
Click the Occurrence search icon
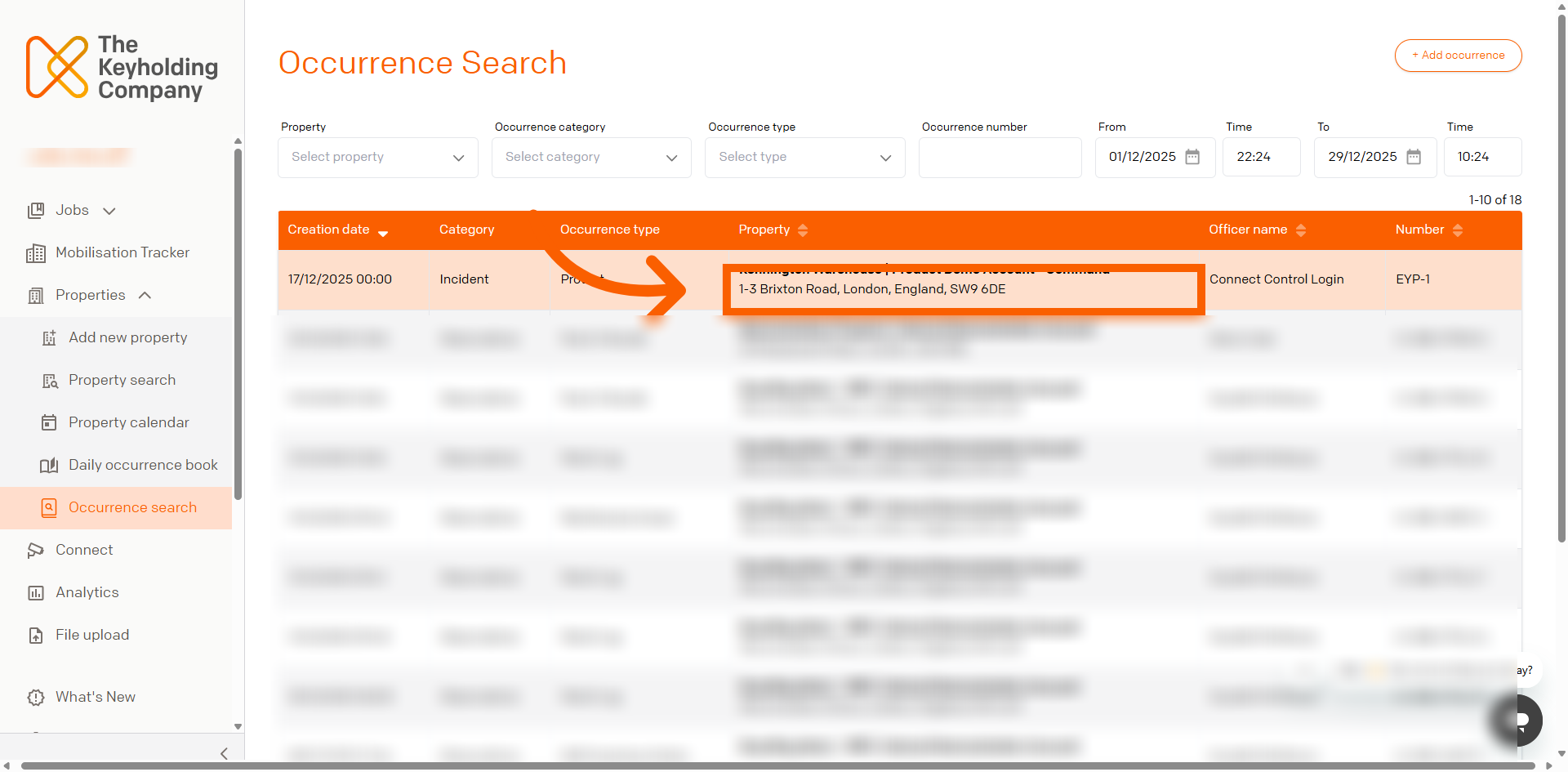49,508
